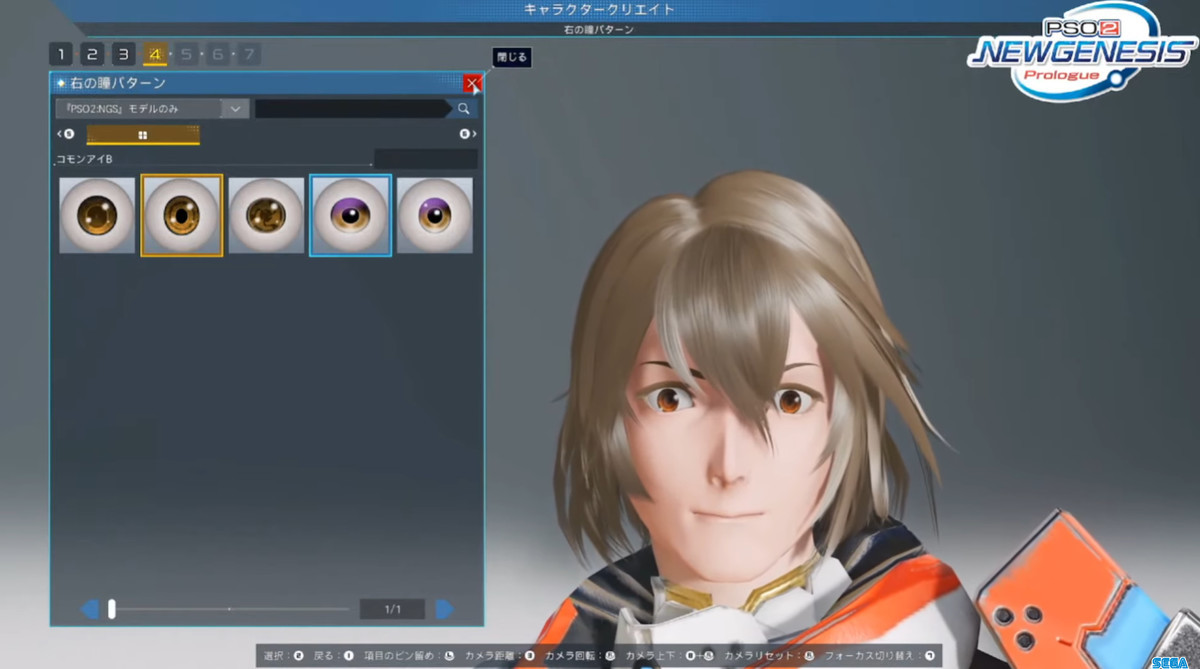Click the 1/1 page indicator

coord(392,609)
